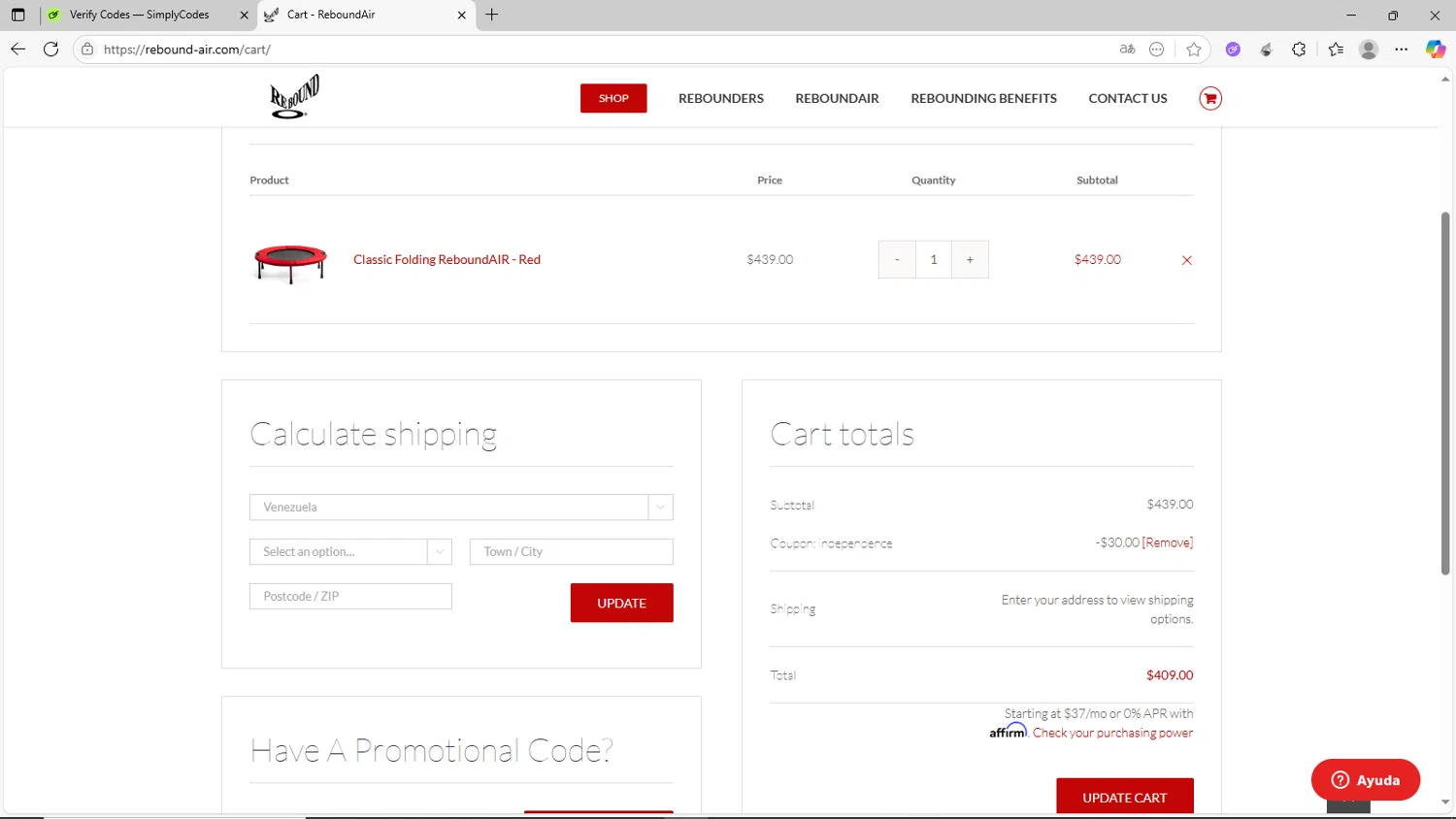Click the scrollbar down arrow
Screen dimensions: 1456x819
(x=1444, y=803)
